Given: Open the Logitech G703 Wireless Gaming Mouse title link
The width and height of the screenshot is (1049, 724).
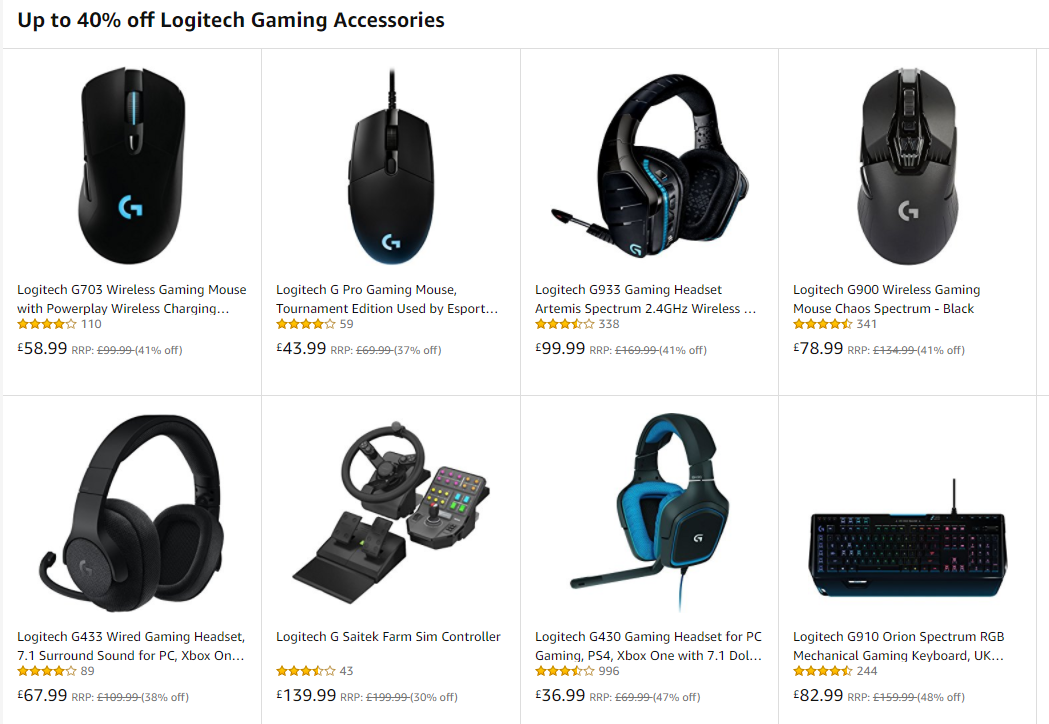Looking at the screenshot, I should [x=132, y=299].
